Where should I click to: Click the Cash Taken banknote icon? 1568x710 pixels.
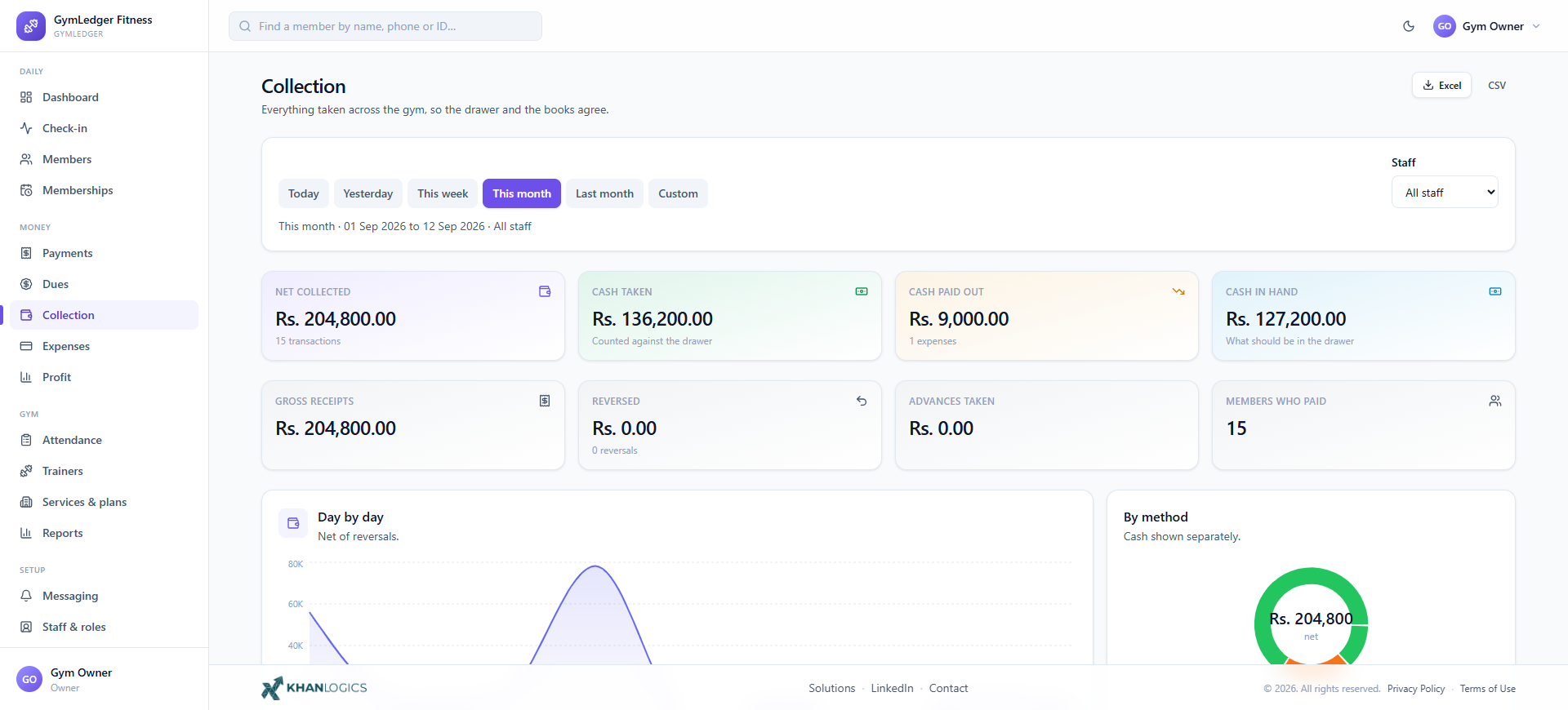pos(862,291)
